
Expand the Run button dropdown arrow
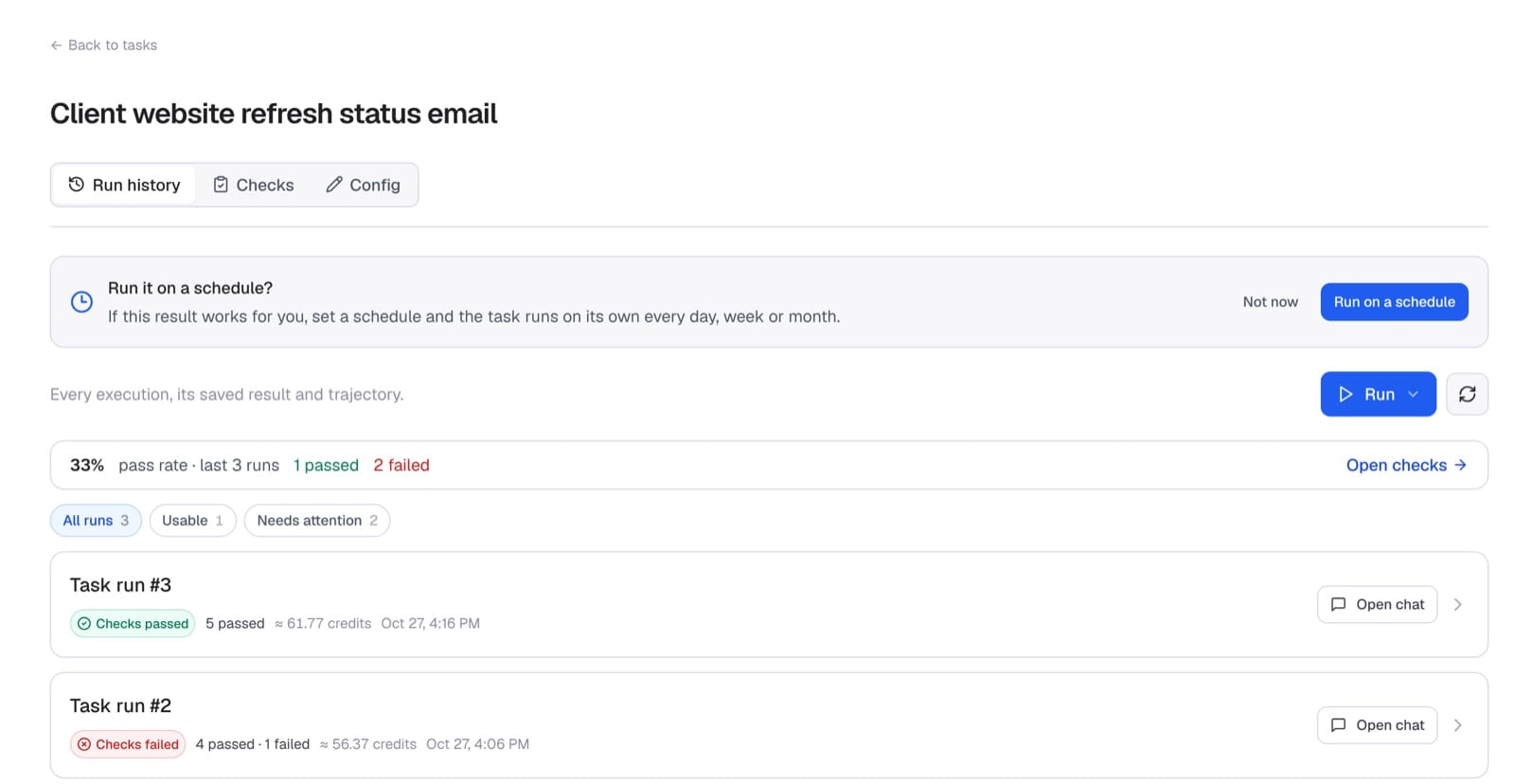[x=1414, y=394]
